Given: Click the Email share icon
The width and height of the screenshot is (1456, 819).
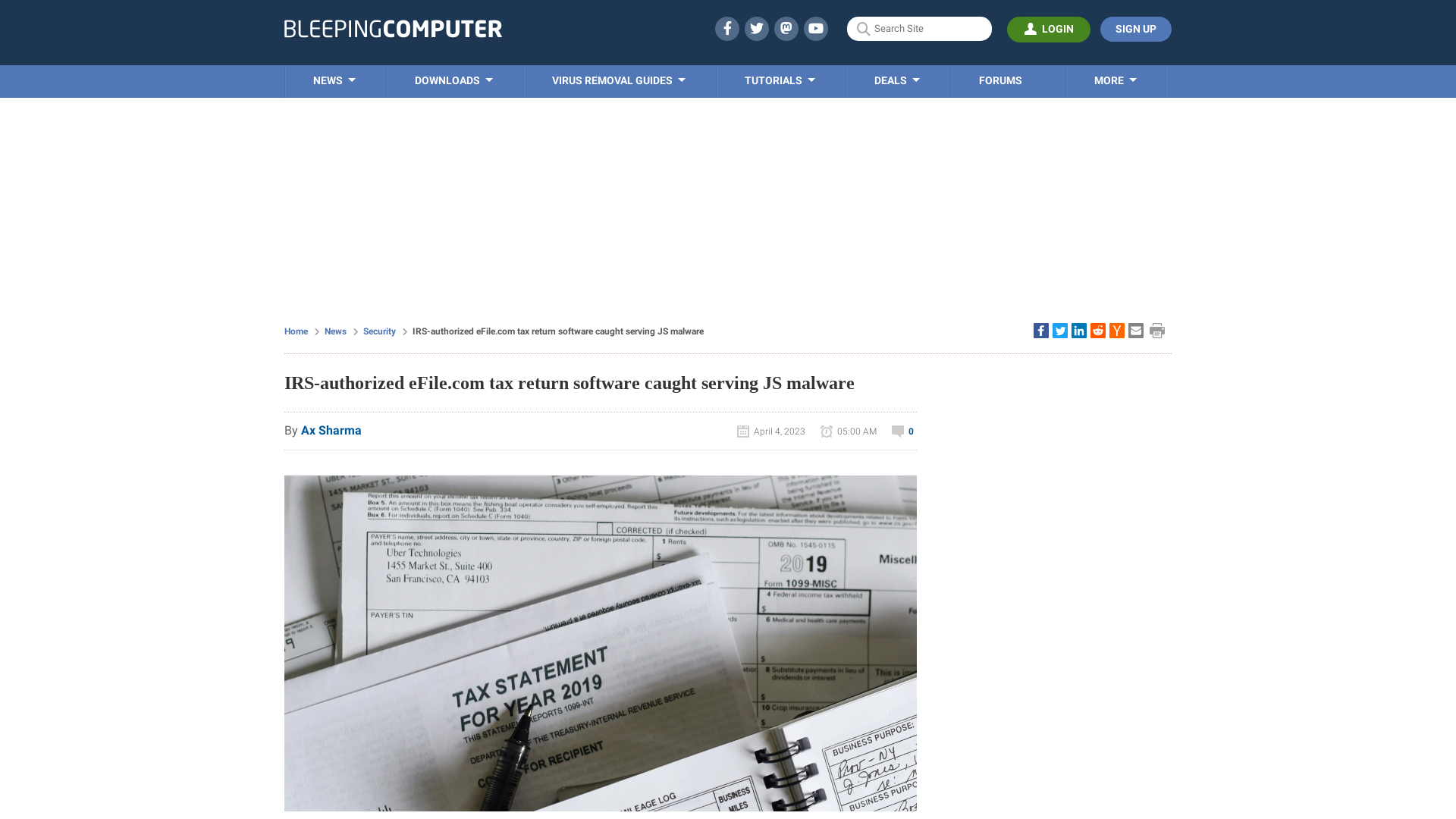Looking at the screenshot, I should pyautogui.click(x=1135, y=331).
